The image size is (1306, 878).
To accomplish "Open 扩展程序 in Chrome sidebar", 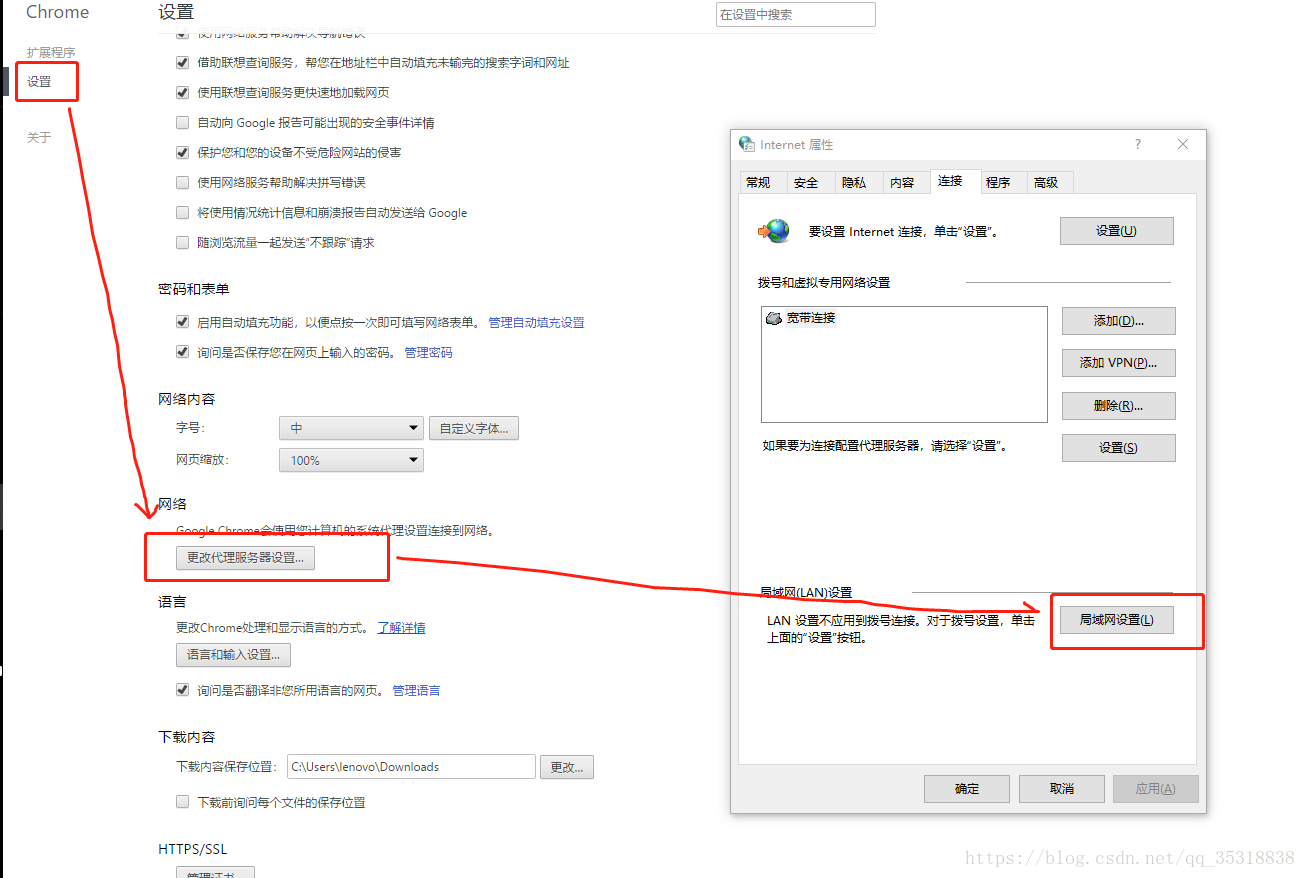I will tap(51, 52).
